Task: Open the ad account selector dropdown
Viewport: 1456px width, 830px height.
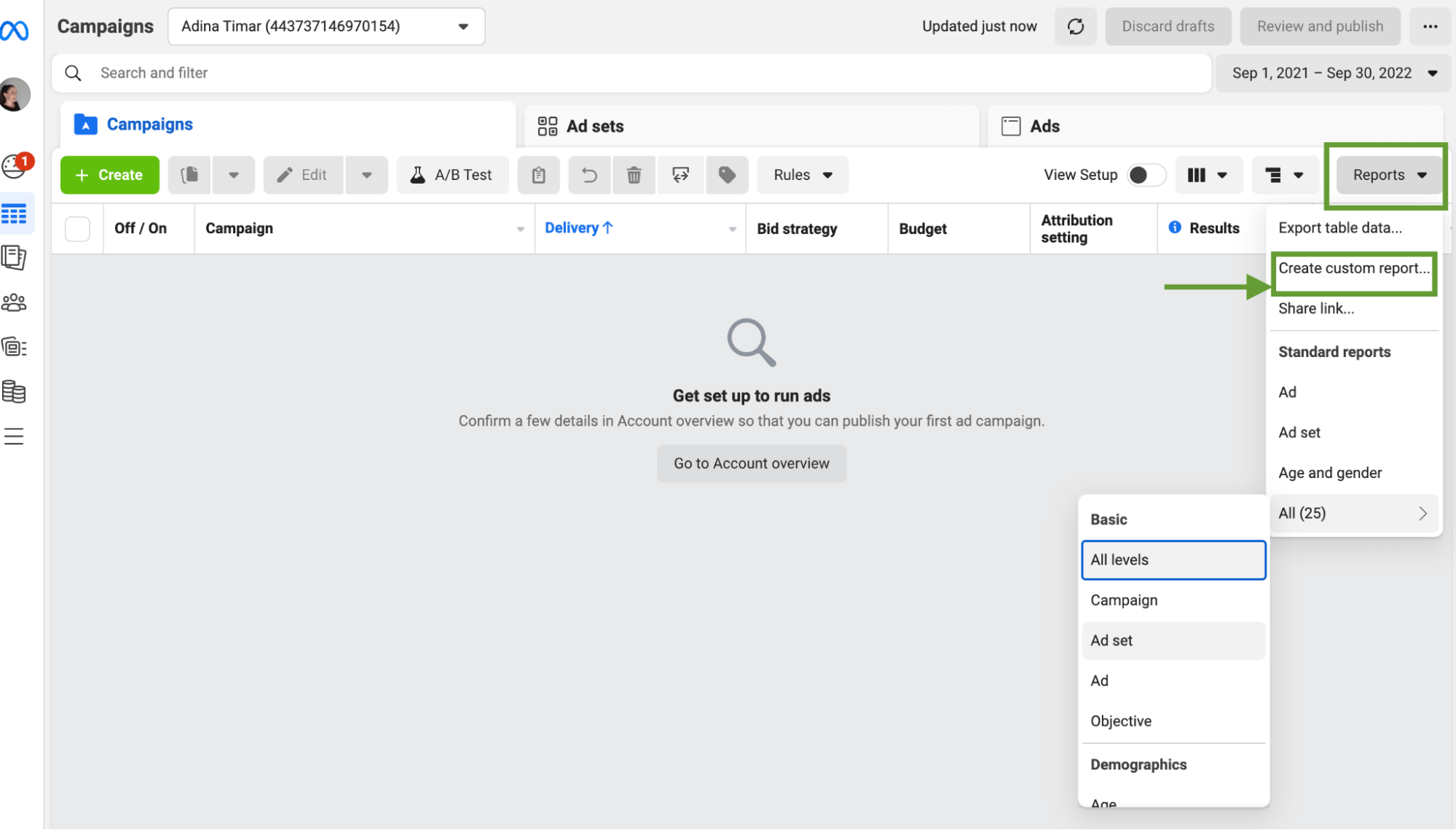Action: tap(326, 27)
